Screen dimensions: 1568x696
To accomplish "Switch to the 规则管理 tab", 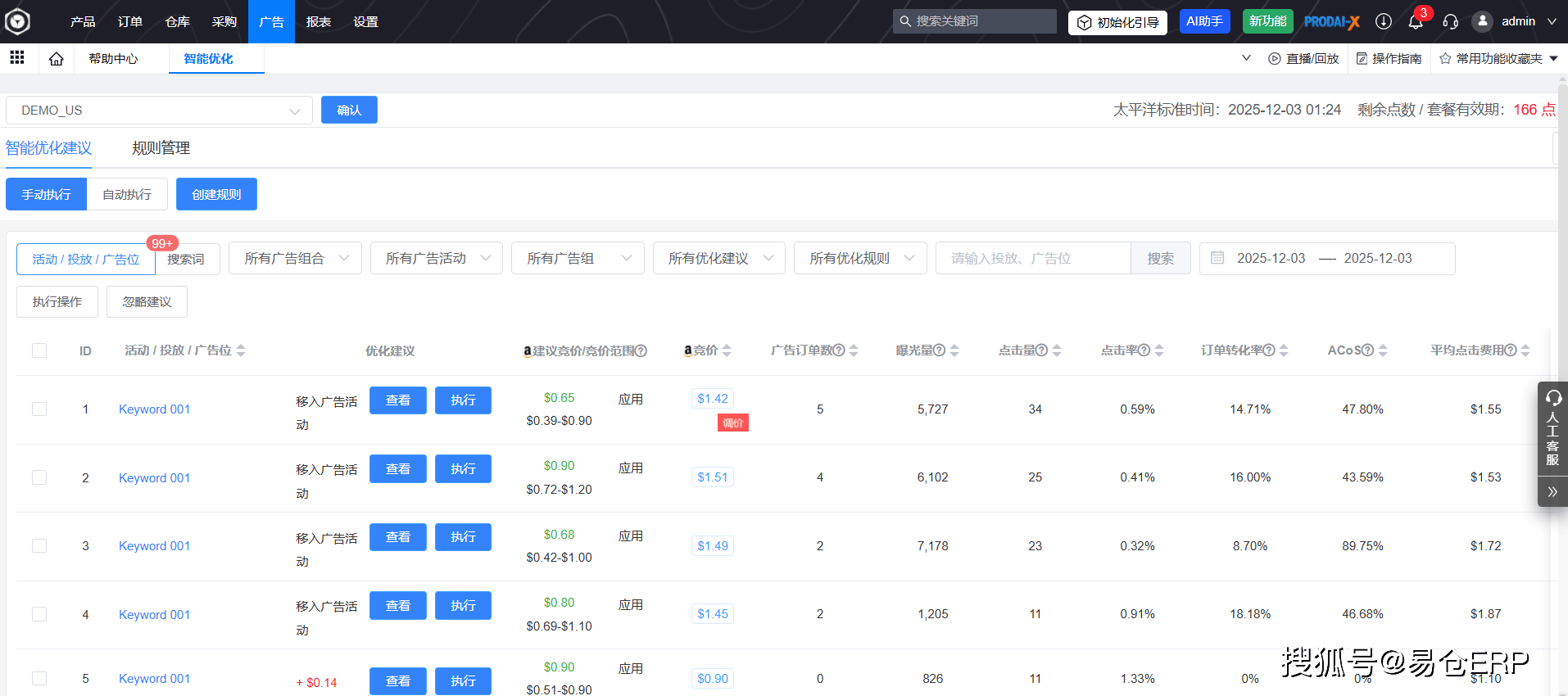I will (x=161, y=148).
